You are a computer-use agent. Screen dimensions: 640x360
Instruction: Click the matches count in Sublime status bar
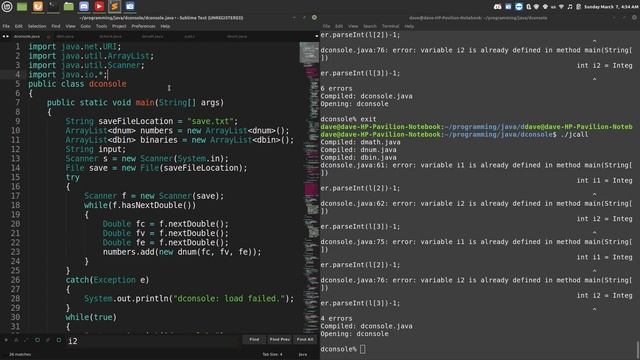coord(20,354)
